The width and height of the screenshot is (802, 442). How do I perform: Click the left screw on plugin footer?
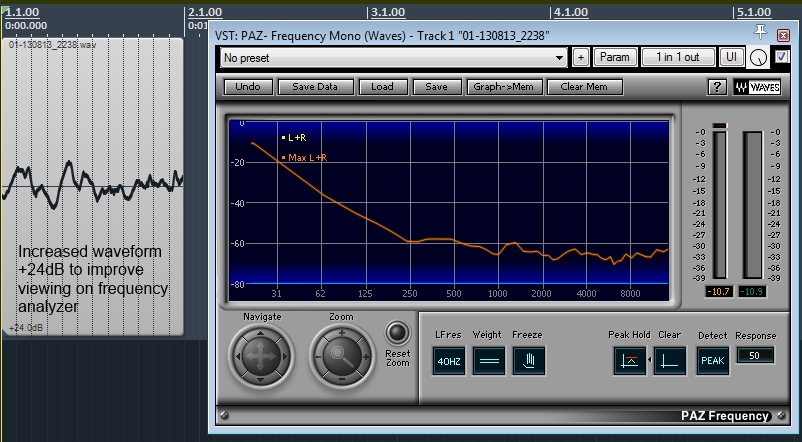click(x=224, y=416)
